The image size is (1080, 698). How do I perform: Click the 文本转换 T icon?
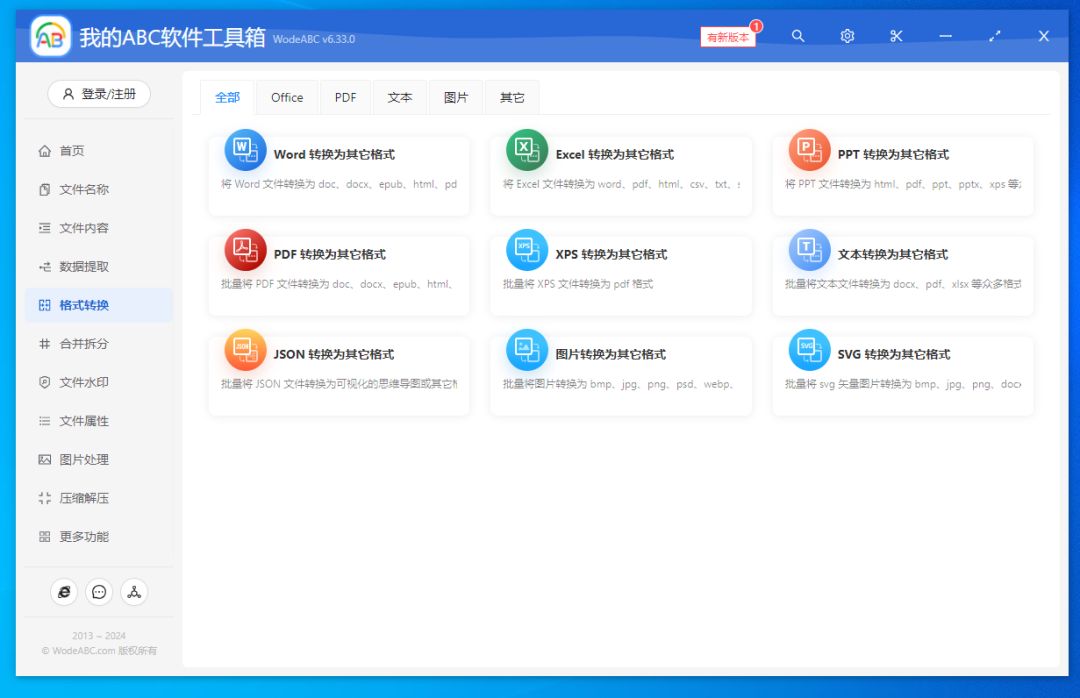(809, 249)
